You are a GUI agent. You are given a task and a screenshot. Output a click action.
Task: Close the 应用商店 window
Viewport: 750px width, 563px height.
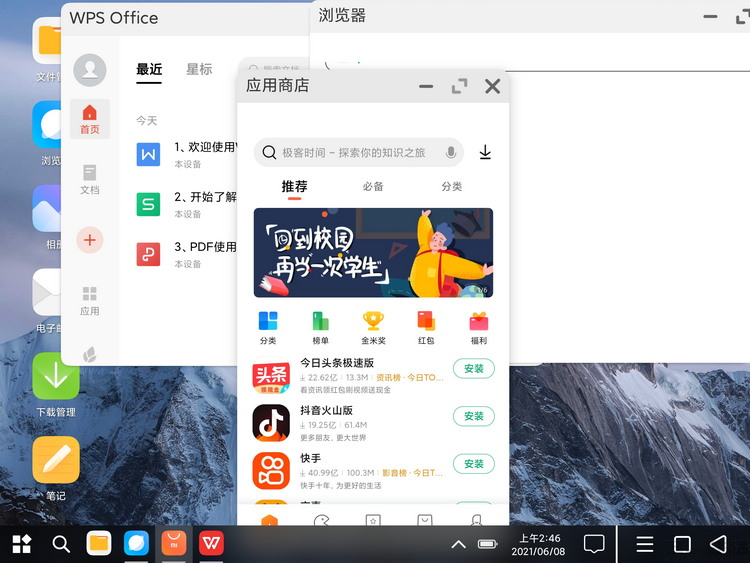(x=493, y=87)
